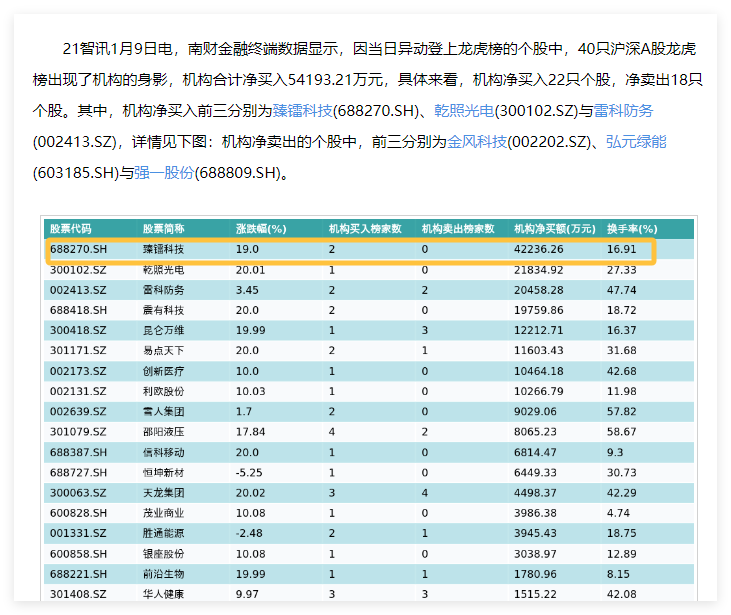Open the 乾照光电 stock link
The width and height of the screenshot is (731, 615).
click(x=464, y=111)
